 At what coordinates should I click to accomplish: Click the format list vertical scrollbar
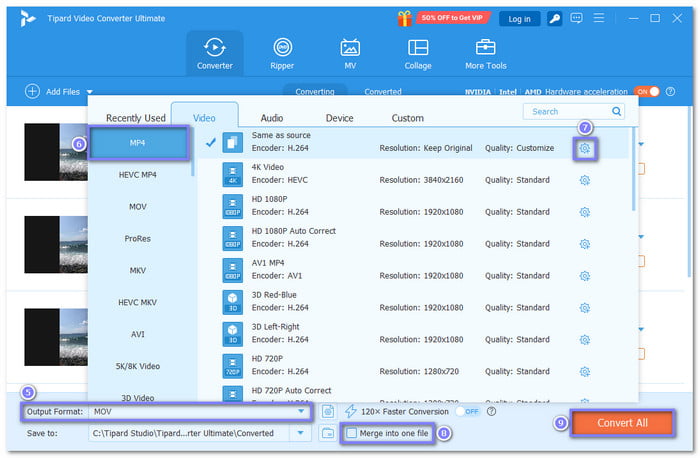(633, 170)
